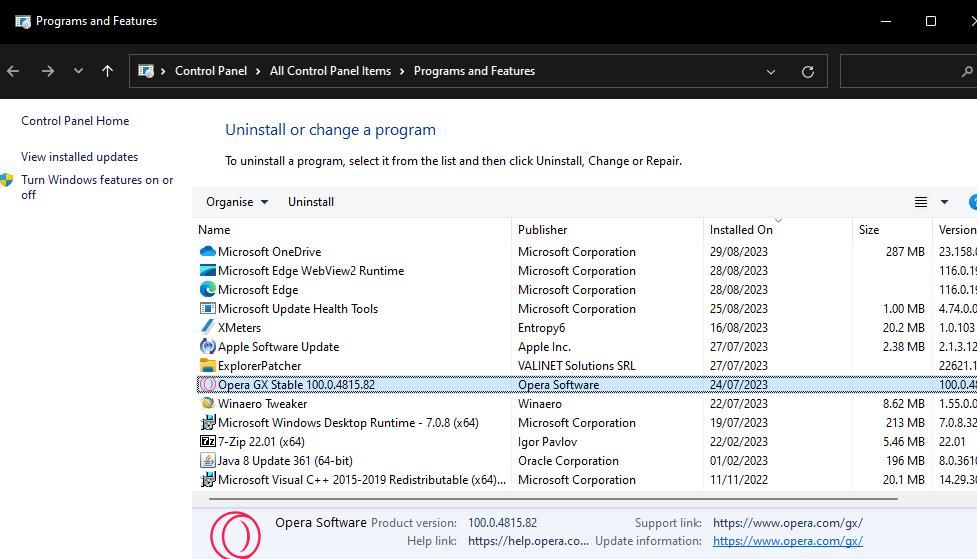Open View installed updates link

[80, 157]
